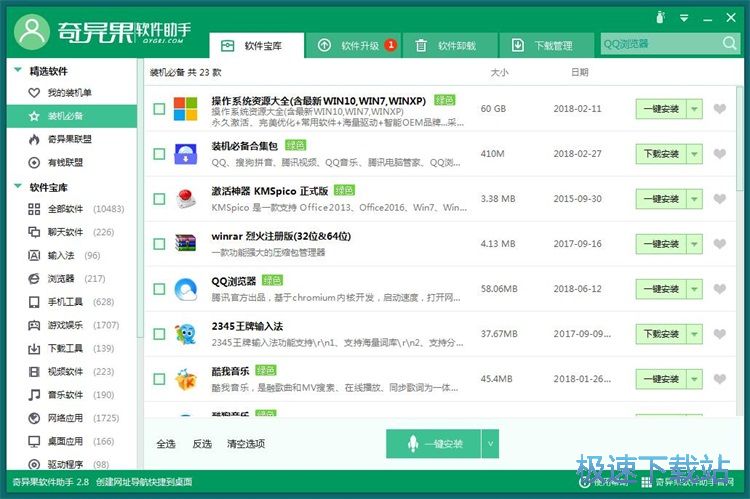
Task: Click the user avatar icon
Action: (x=32, y=32)
